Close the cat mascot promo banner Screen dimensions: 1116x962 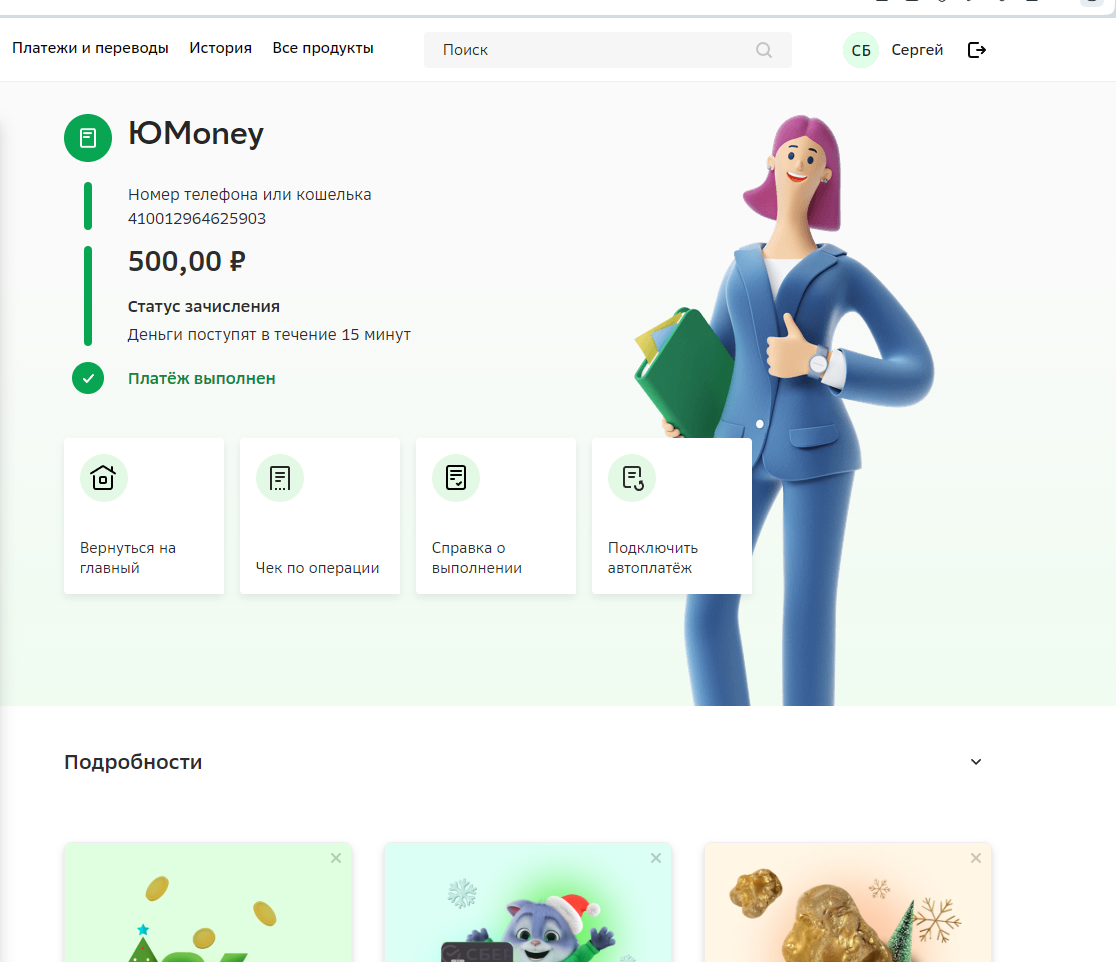click(656, 858)
